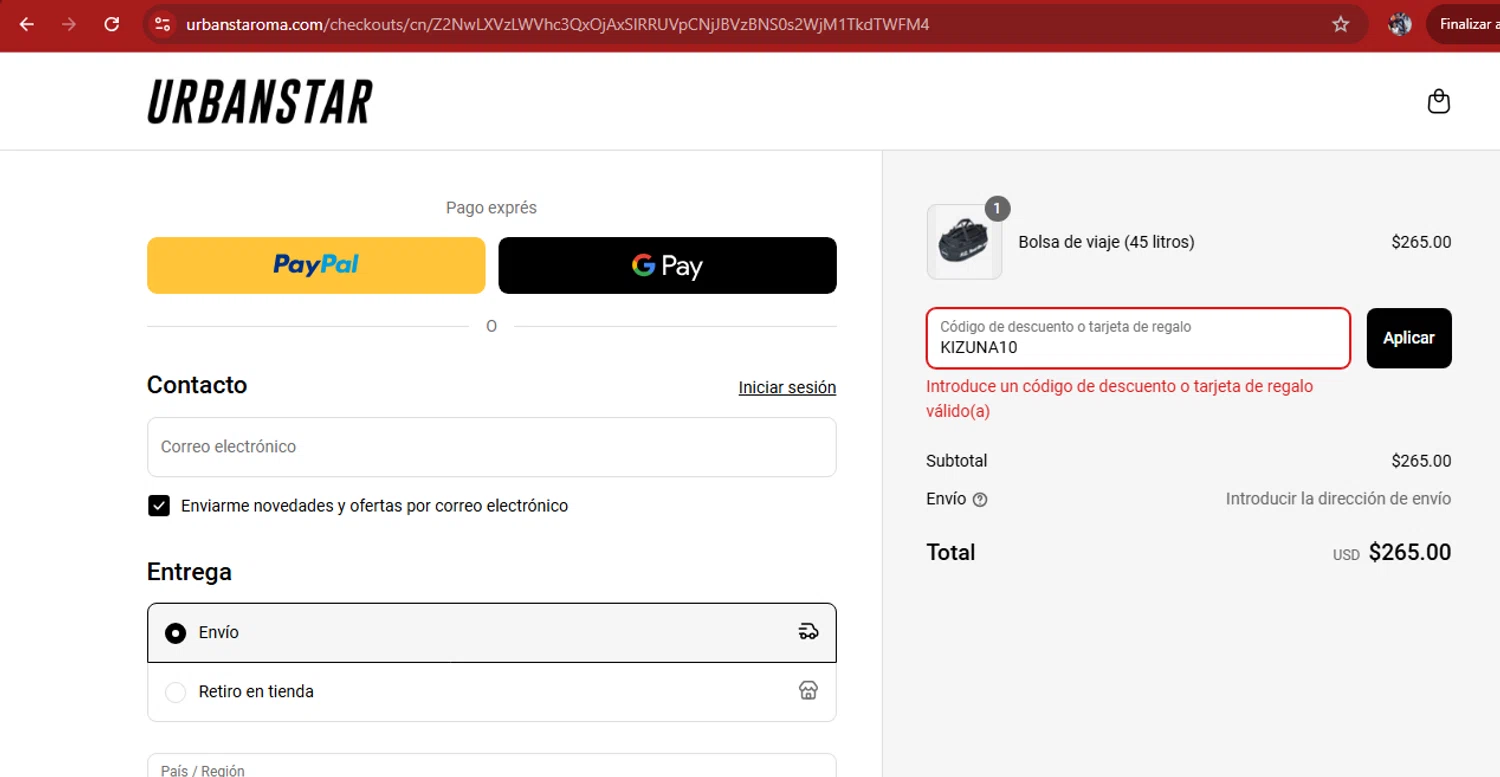
Task: Pay with the PayPal express button
Action: tap(316, 265)
